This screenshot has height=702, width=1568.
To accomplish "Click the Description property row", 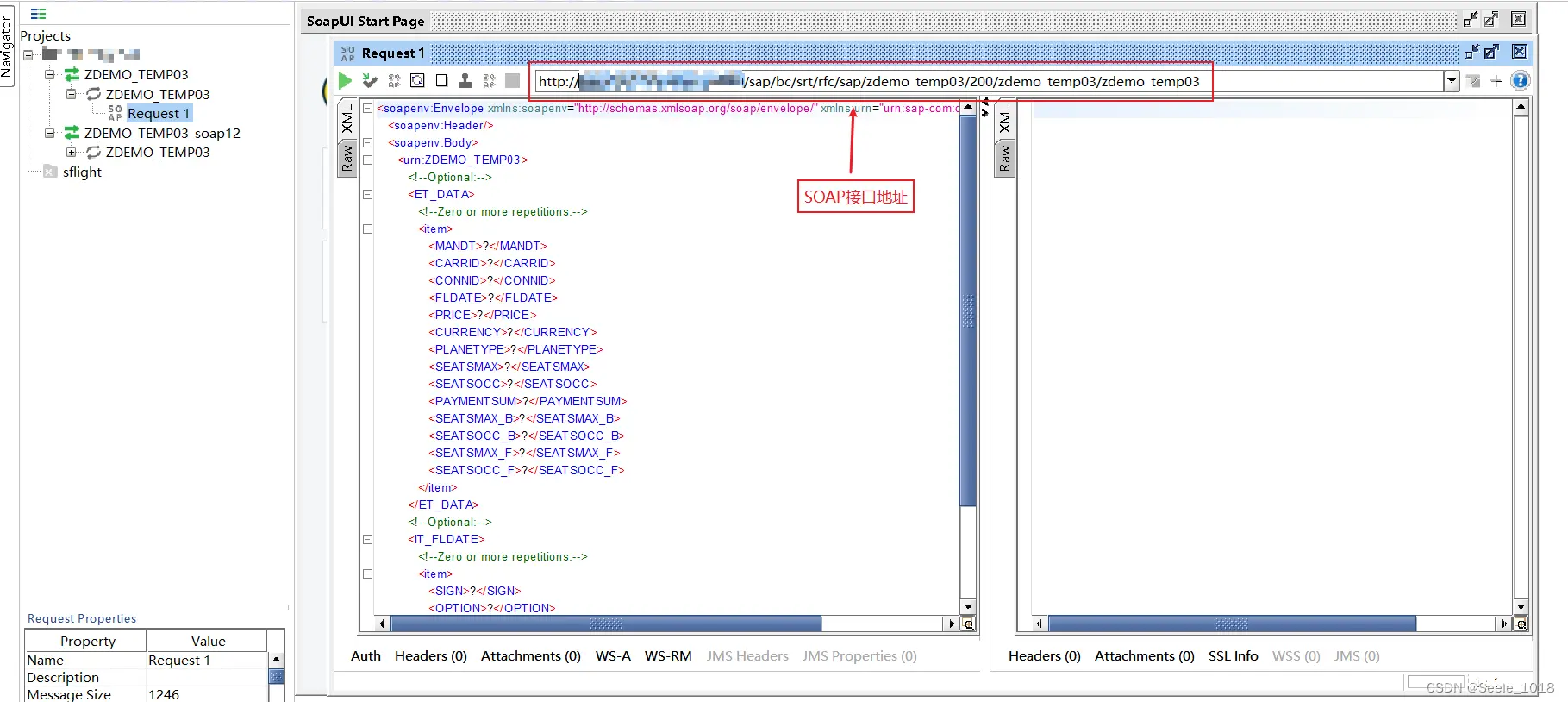I will (147, 678).
